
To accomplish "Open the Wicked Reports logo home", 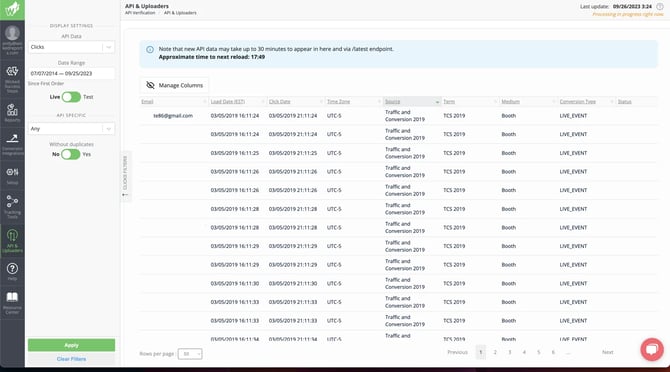I will pos(12,9).
